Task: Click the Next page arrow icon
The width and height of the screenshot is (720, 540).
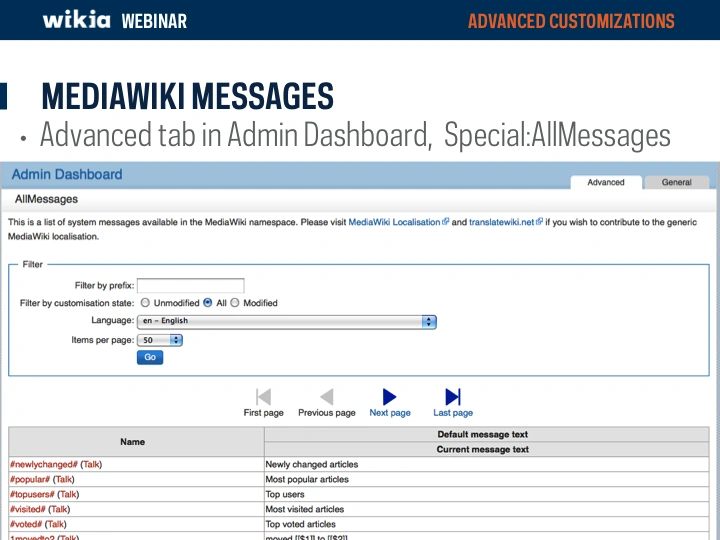Action: (390, 397)
